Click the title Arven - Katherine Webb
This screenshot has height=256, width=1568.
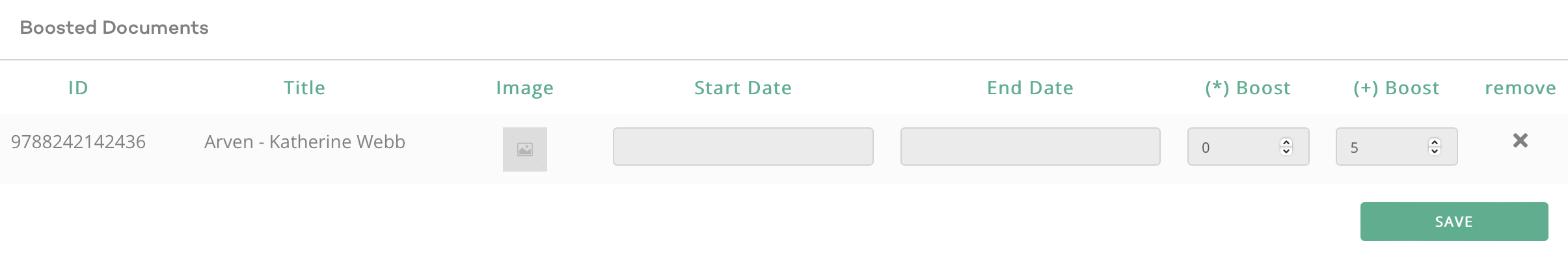click(304, 142)
